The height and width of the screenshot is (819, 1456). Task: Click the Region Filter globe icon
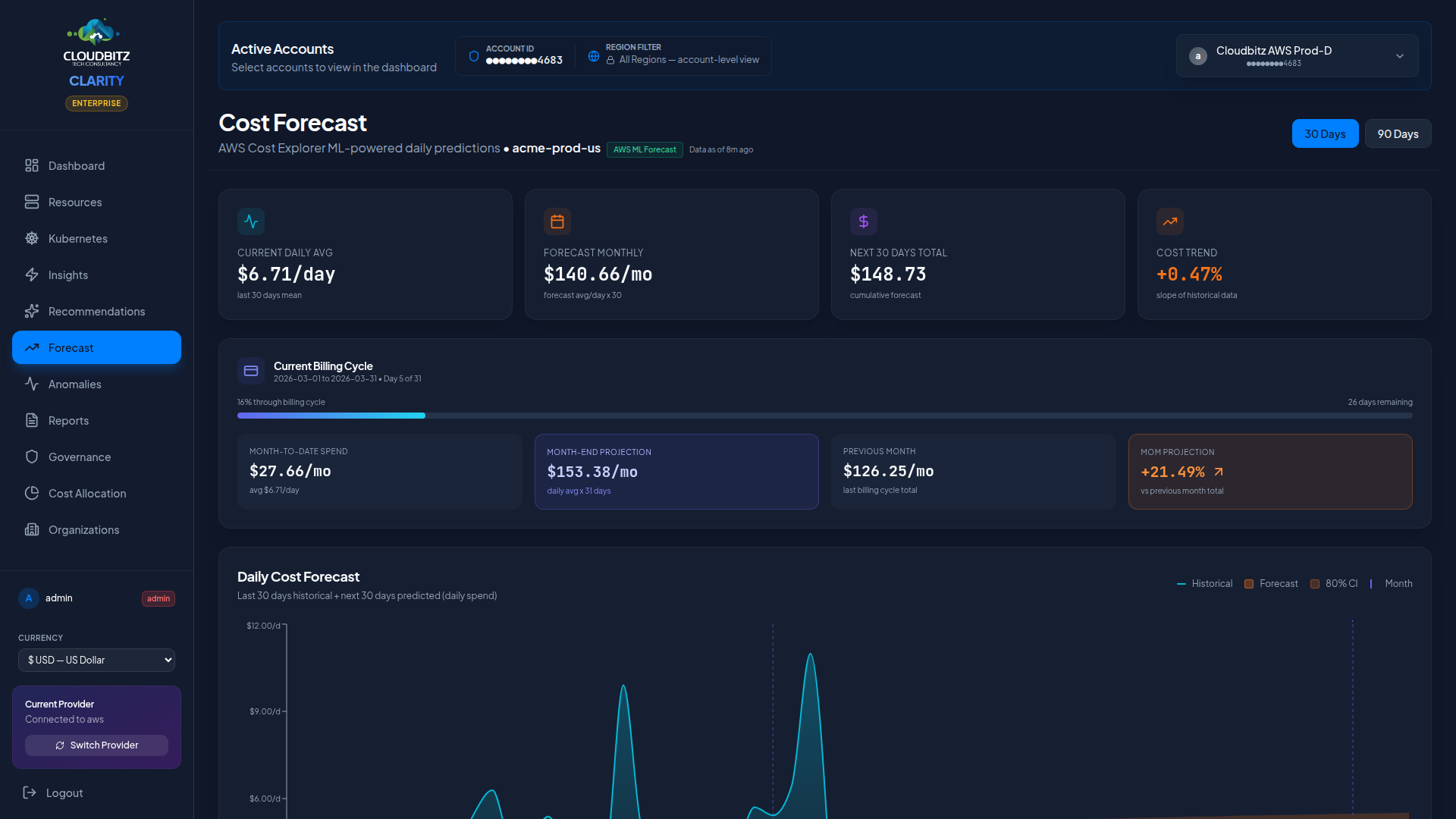tap(594, 56)
